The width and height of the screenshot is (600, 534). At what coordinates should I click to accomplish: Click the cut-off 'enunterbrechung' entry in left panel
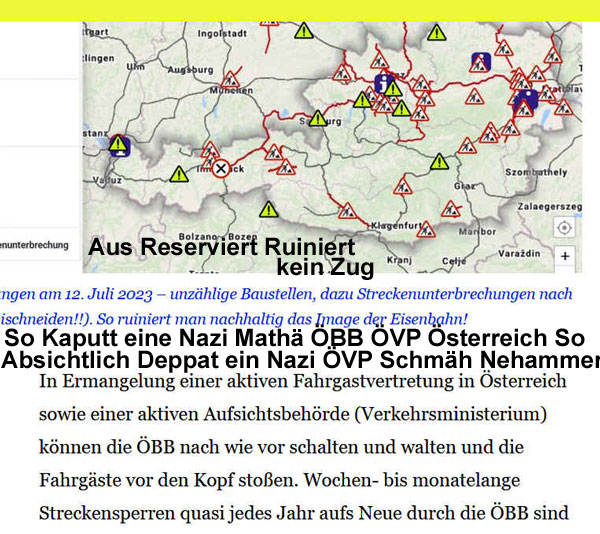pos(34,245)
